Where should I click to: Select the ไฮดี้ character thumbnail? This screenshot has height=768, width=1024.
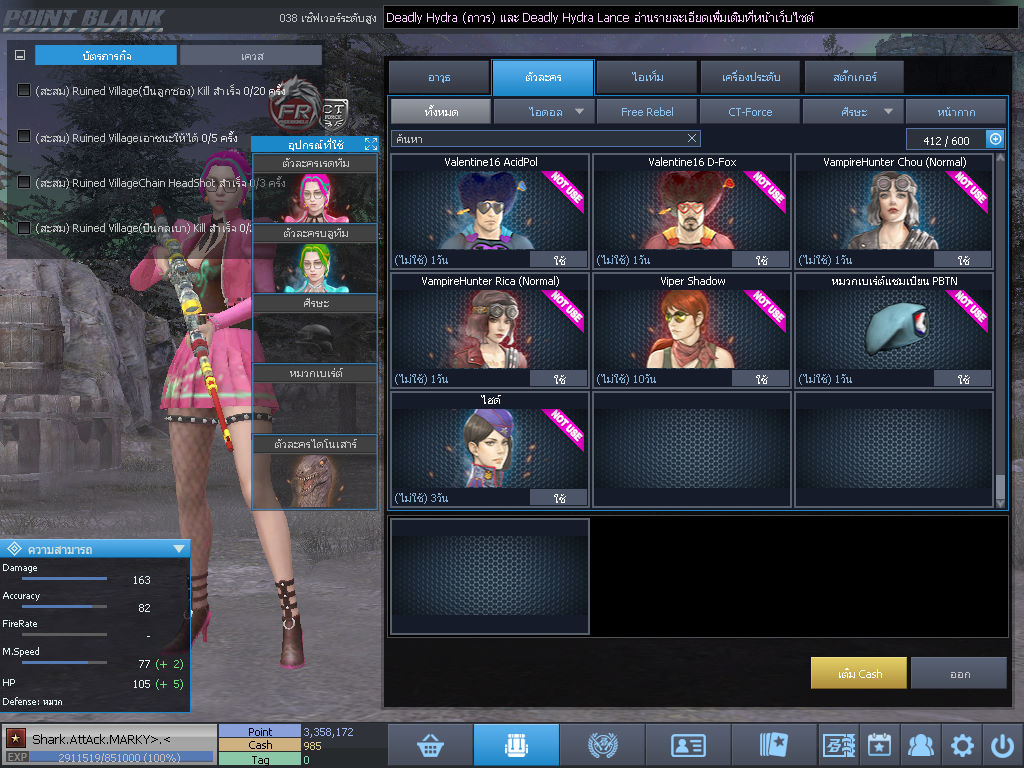(490, 448)
